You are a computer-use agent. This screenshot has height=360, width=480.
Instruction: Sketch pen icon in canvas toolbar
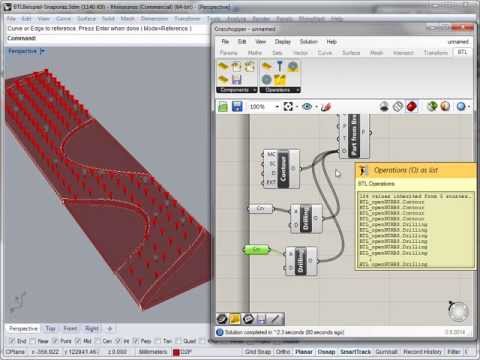point(326,107)
